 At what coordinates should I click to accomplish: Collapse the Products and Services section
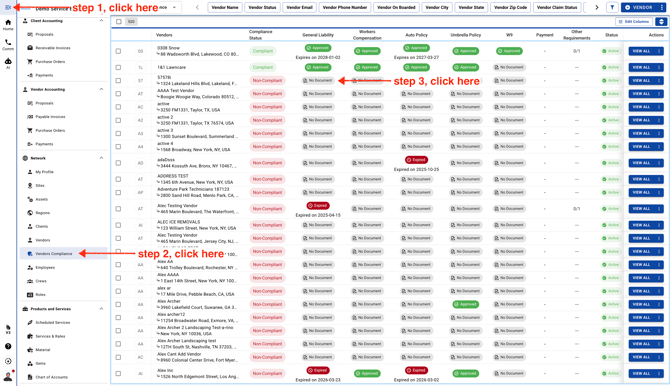tap(101, 309)
